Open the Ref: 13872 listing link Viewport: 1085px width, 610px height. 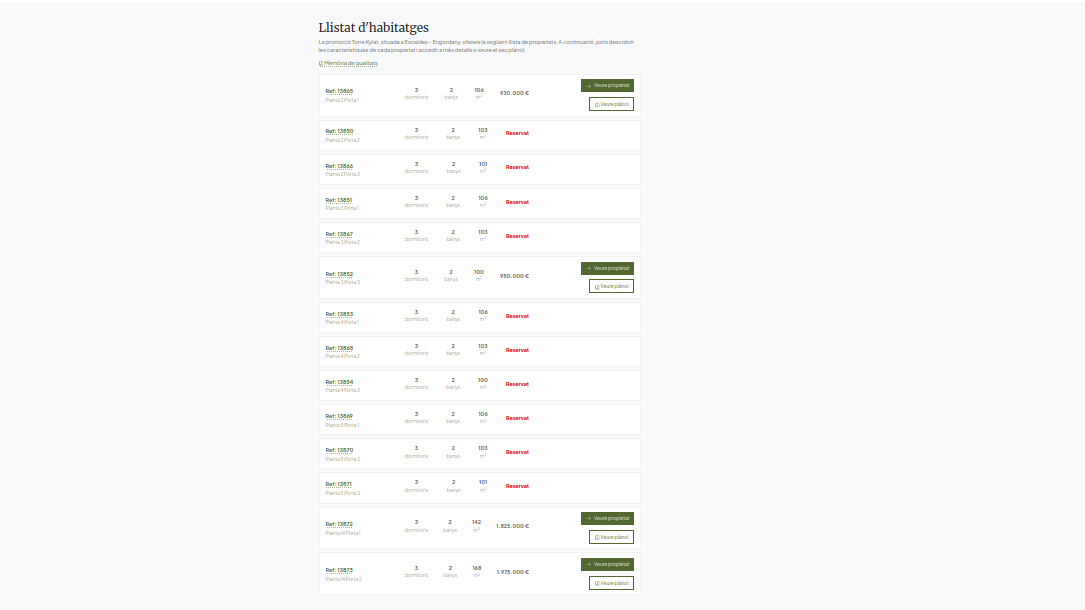339,524
